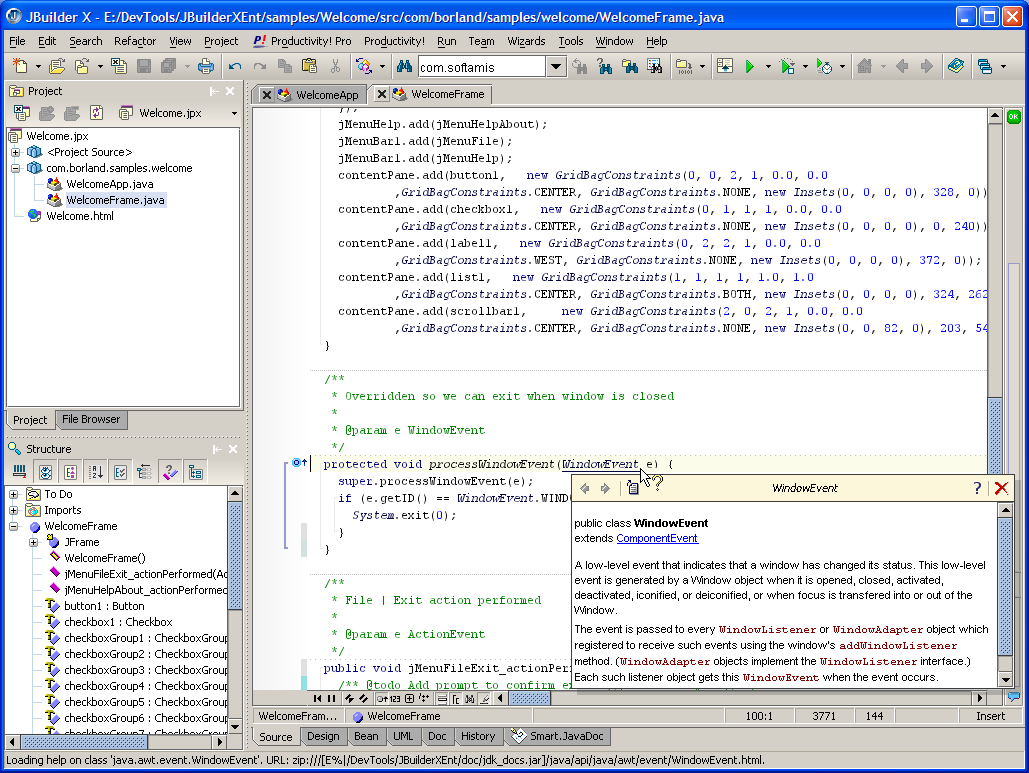Select Welcome.html in project tree

79,216
